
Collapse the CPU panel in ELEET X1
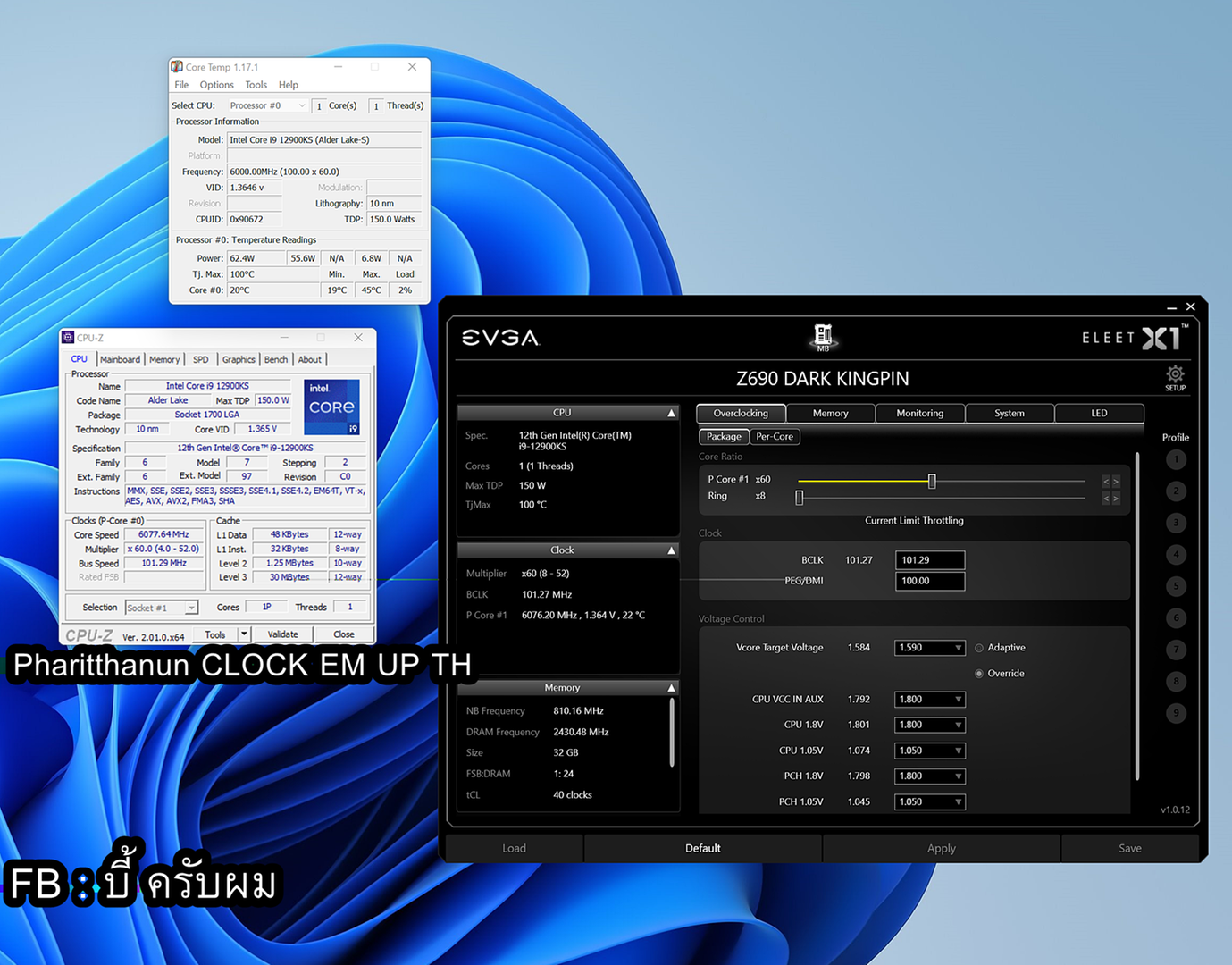(671, 413)
